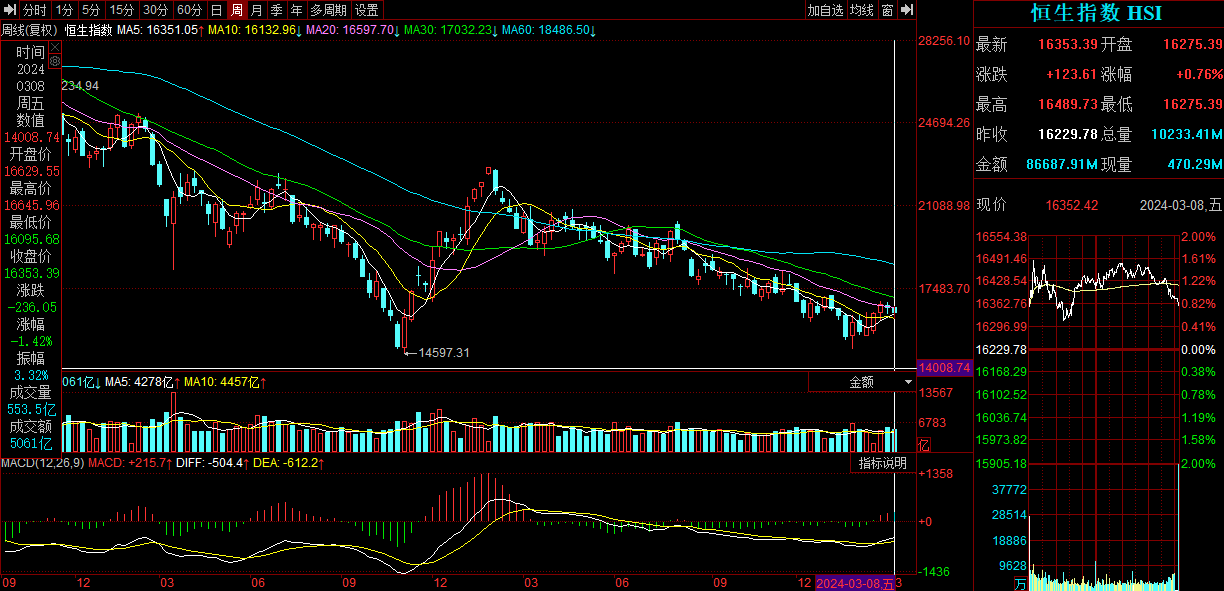Click the volume MA5: 4278亿 label
1224x591 pixels.
pyautogui.click(x=141, y=381)
